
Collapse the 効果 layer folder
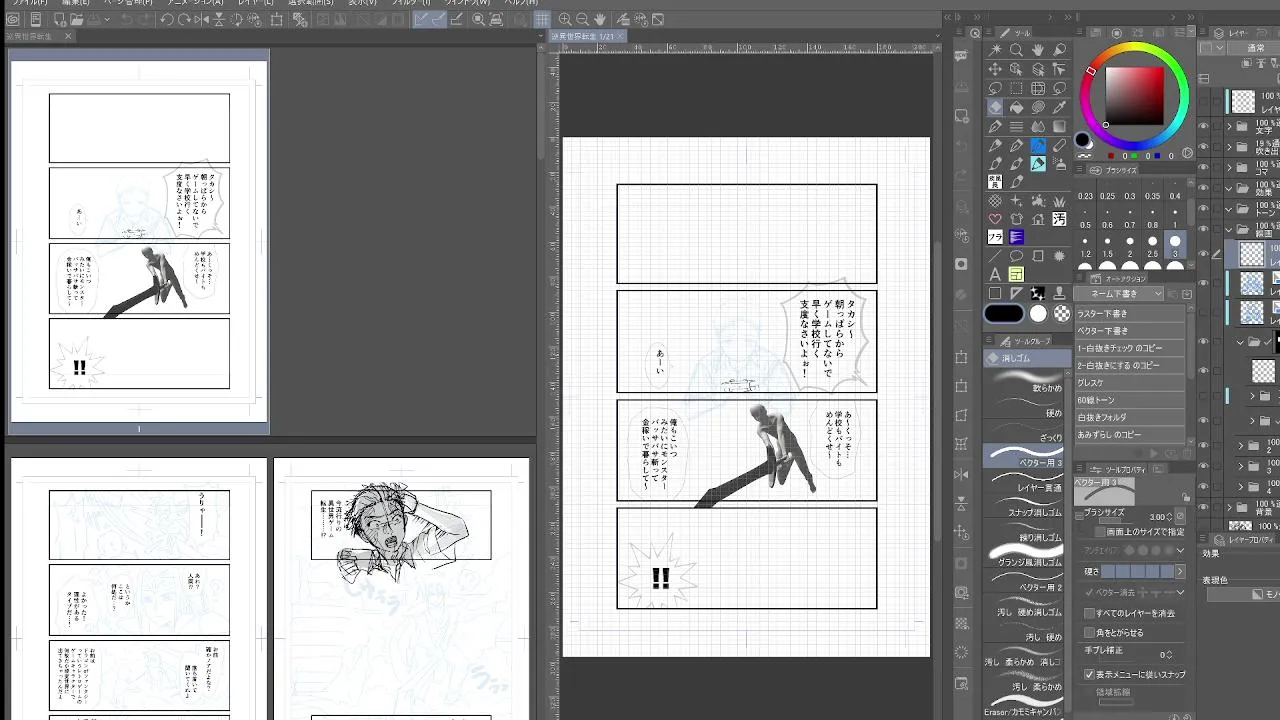pyautogui.click(x=1229, y=188)
